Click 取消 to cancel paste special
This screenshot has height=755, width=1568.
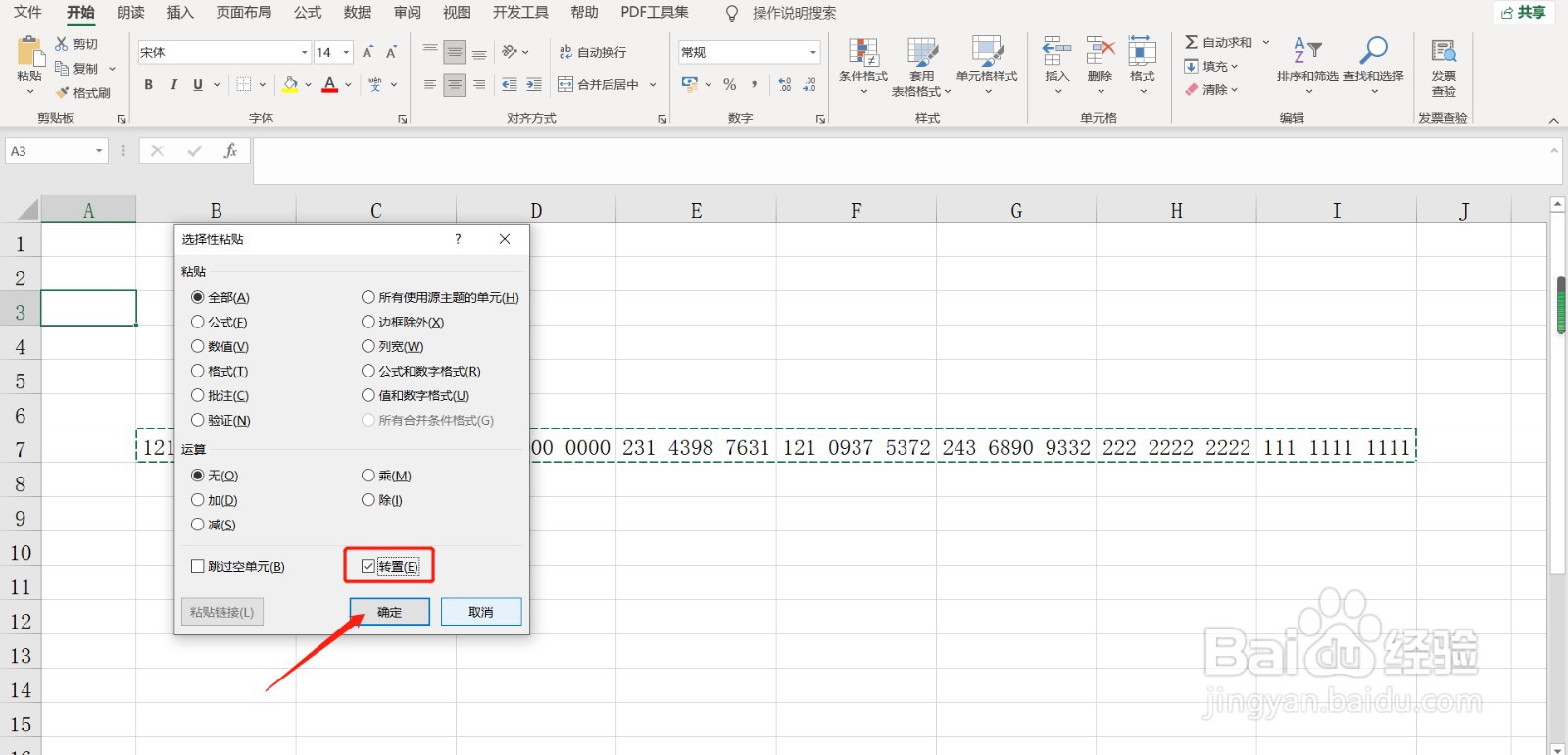481,612
